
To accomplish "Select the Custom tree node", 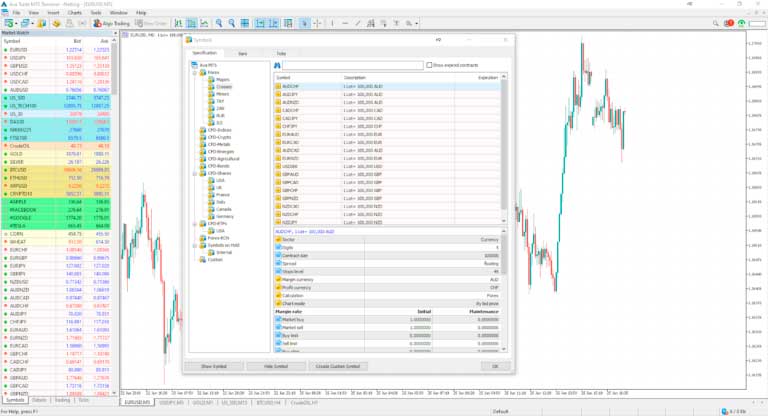I will click(215, 260).
